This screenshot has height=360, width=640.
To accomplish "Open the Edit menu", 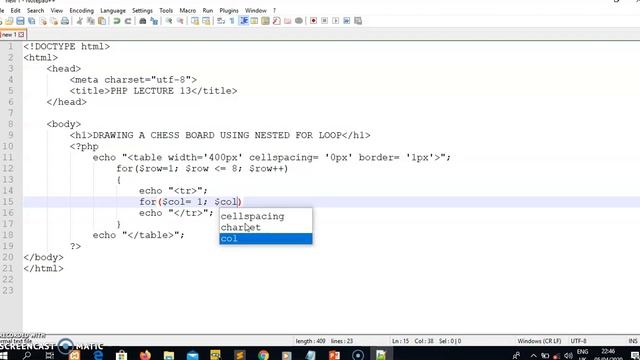I will coord(16,10).
